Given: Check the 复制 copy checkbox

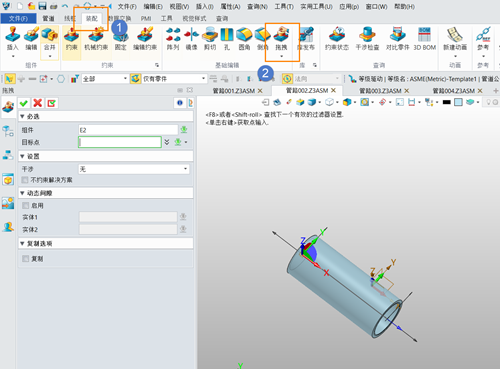Looking at the screenshot, I should [x=25, y=259].
